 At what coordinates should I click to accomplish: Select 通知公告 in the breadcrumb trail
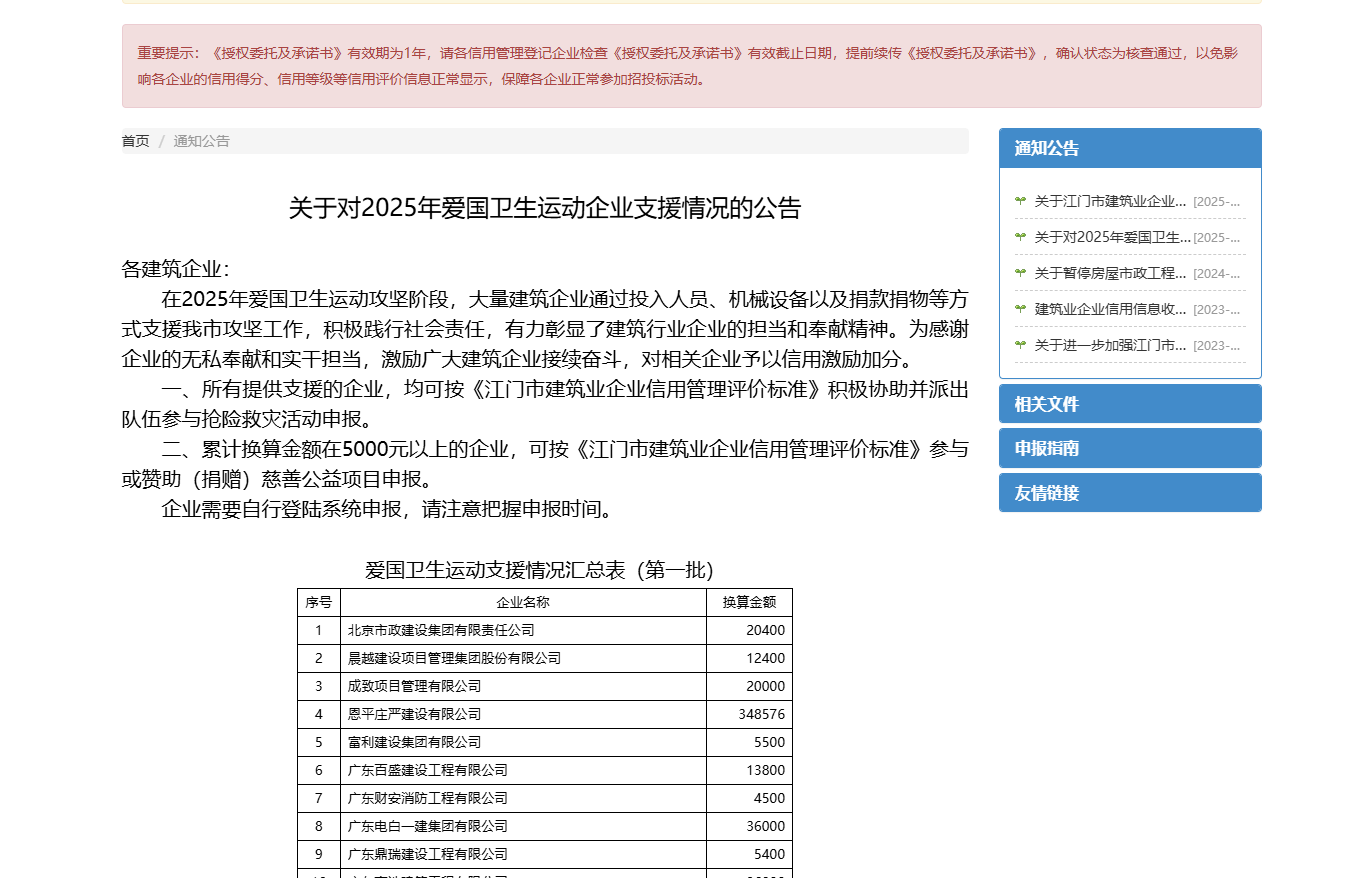(x=201, y=141)
